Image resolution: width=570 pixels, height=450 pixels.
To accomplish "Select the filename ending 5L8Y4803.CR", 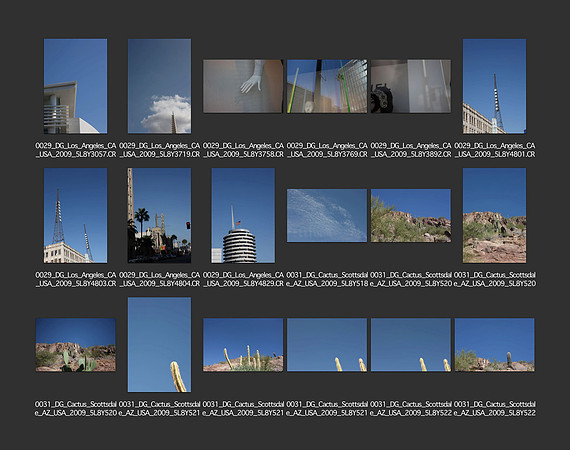I will [76, 279].
